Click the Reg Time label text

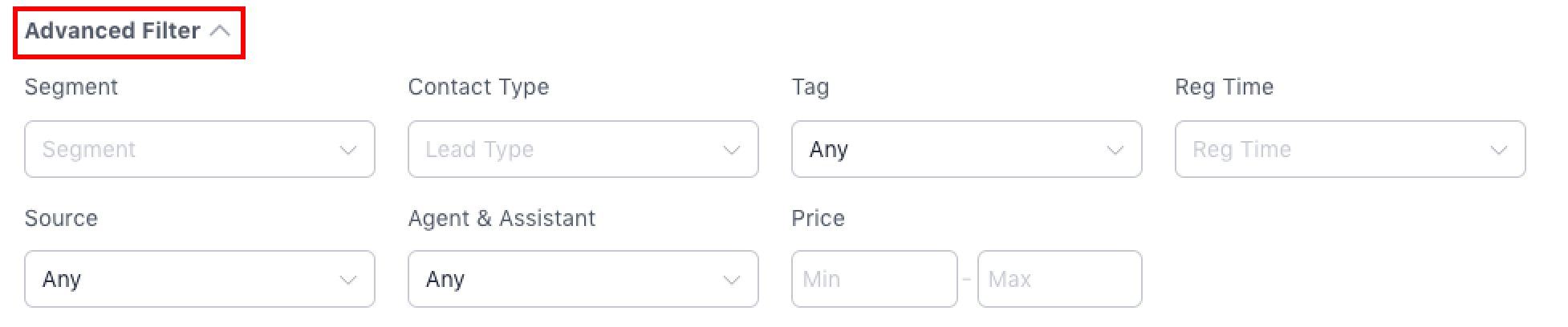coord(1224,87)
